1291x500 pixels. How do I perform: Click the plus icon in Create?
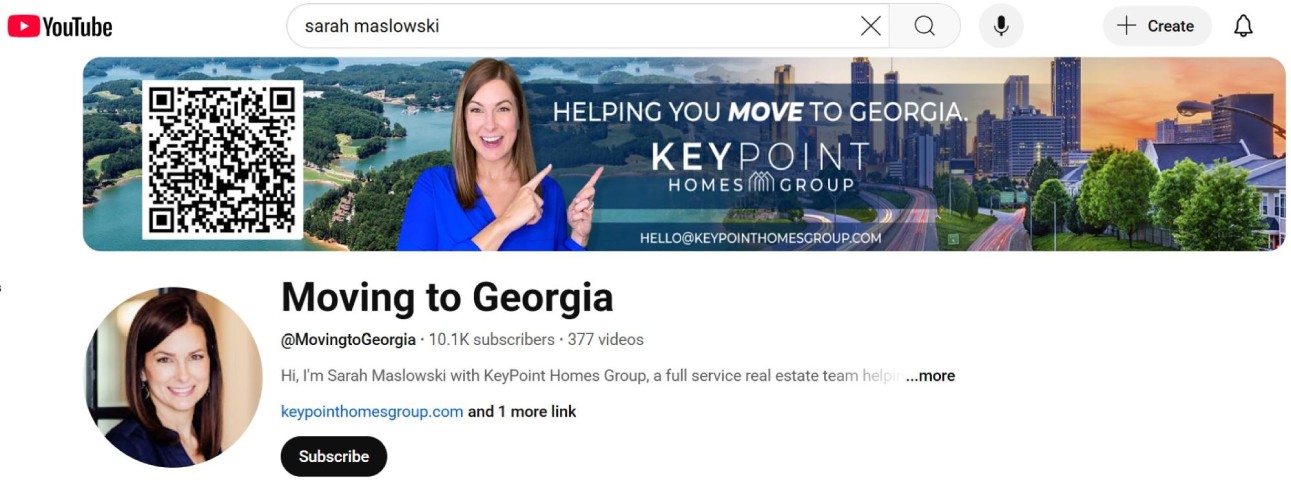pyautogui.click(x=1127, y=26)
